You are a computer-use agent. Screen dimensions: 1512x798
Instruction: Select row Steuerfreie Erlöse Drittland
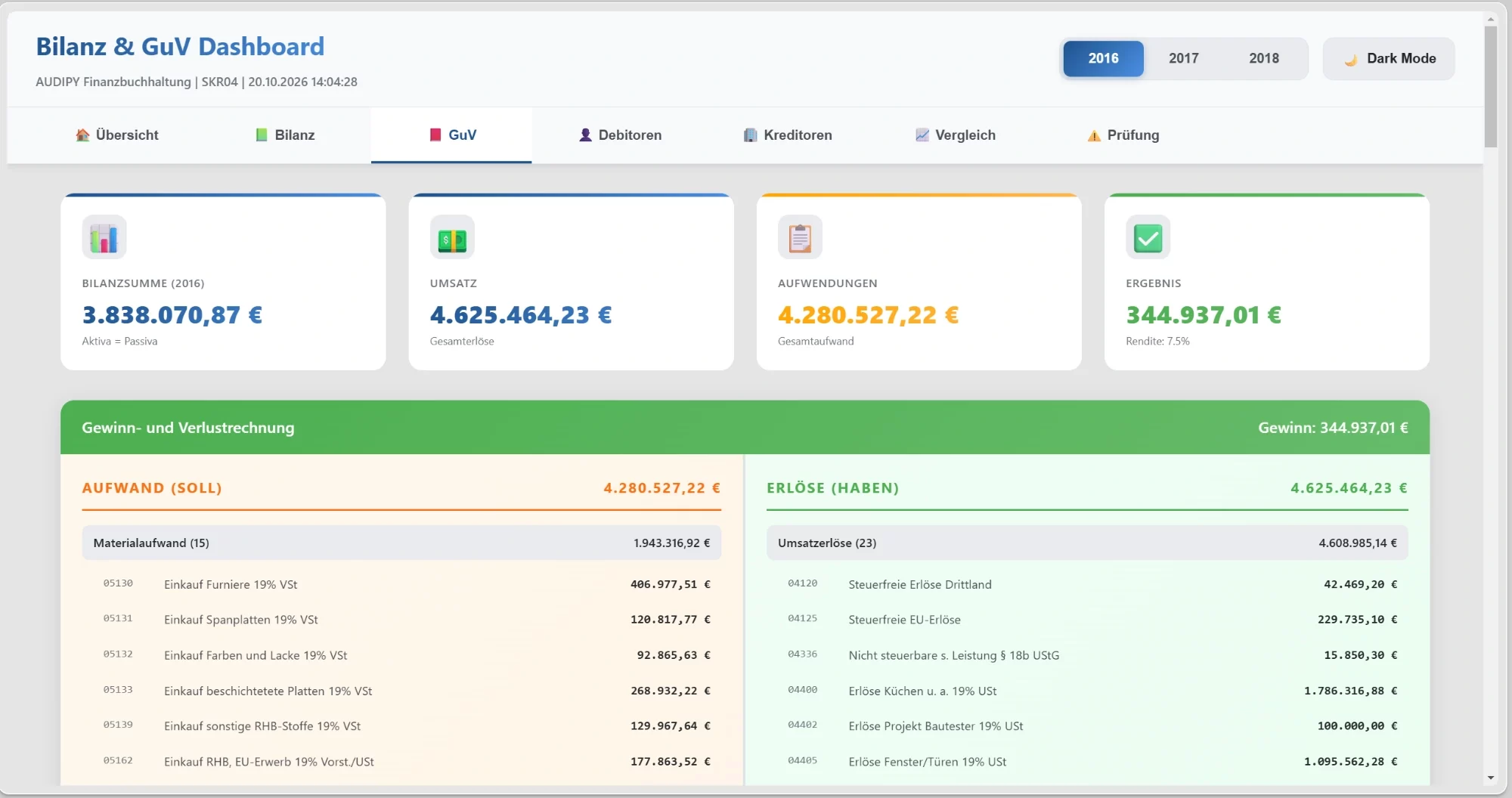pos(1087,584)
